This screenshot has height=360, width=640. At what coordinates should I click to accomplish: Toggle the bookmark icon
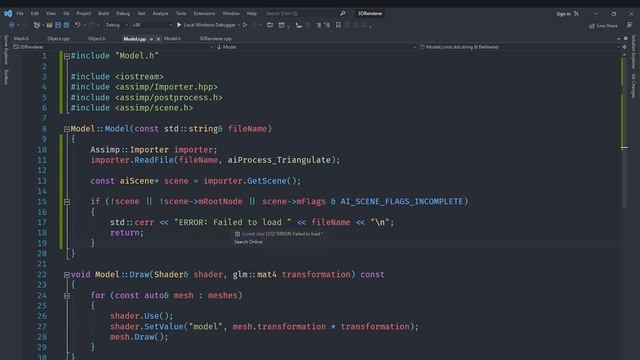click(x=338, y=25)
